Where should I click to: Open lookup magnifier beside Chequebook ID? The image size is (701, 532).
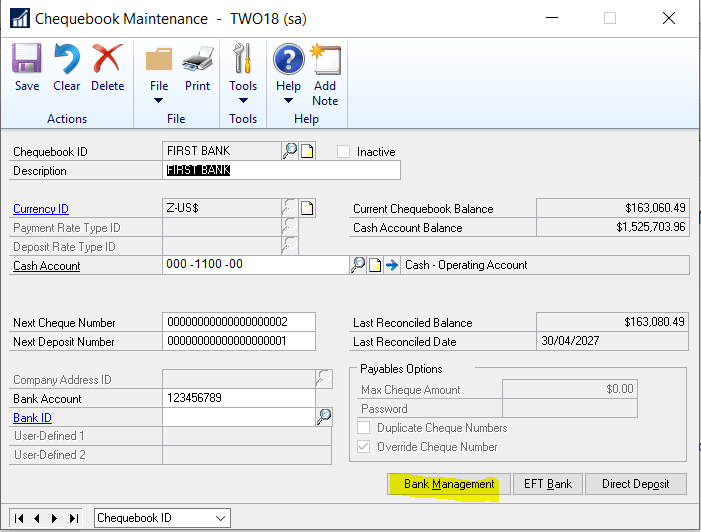pyautogui.click(x=290, y=152)
